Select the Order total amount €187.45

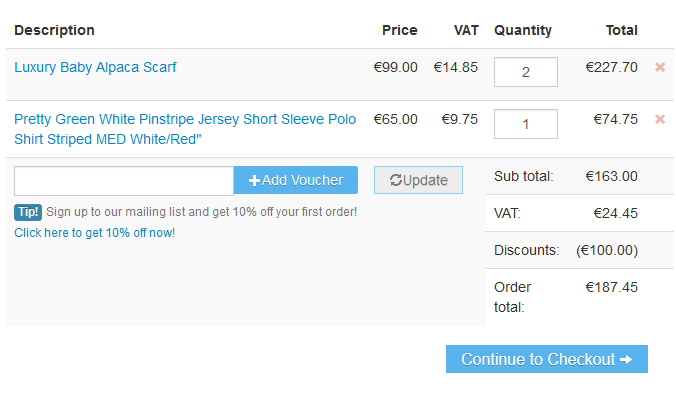(x=611, y=287)
